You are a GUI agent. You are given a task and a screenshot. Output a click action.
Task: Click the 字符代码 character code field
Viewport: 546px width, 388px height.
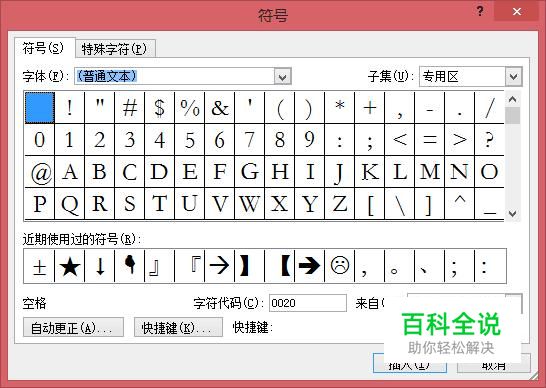[x=308, y=303]
